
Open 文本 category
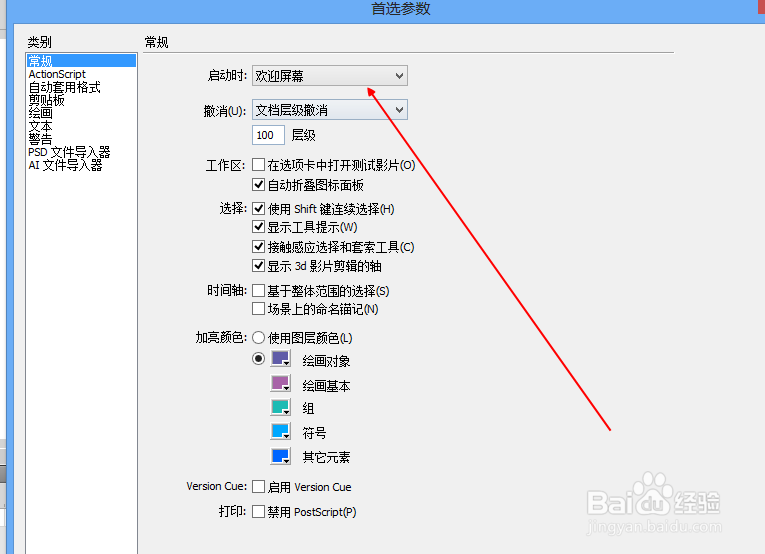[40, 126]
